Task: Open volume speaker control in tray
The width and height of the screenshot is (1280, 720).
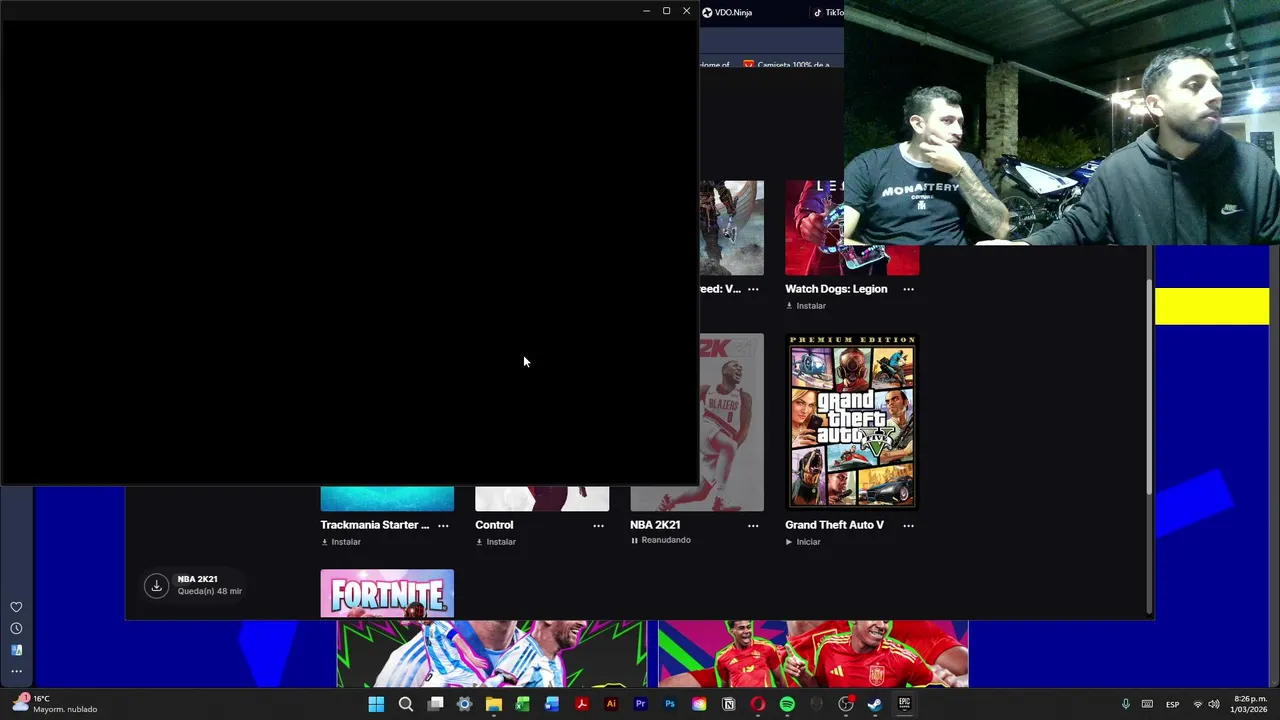Action: [x=1214, y=704]
